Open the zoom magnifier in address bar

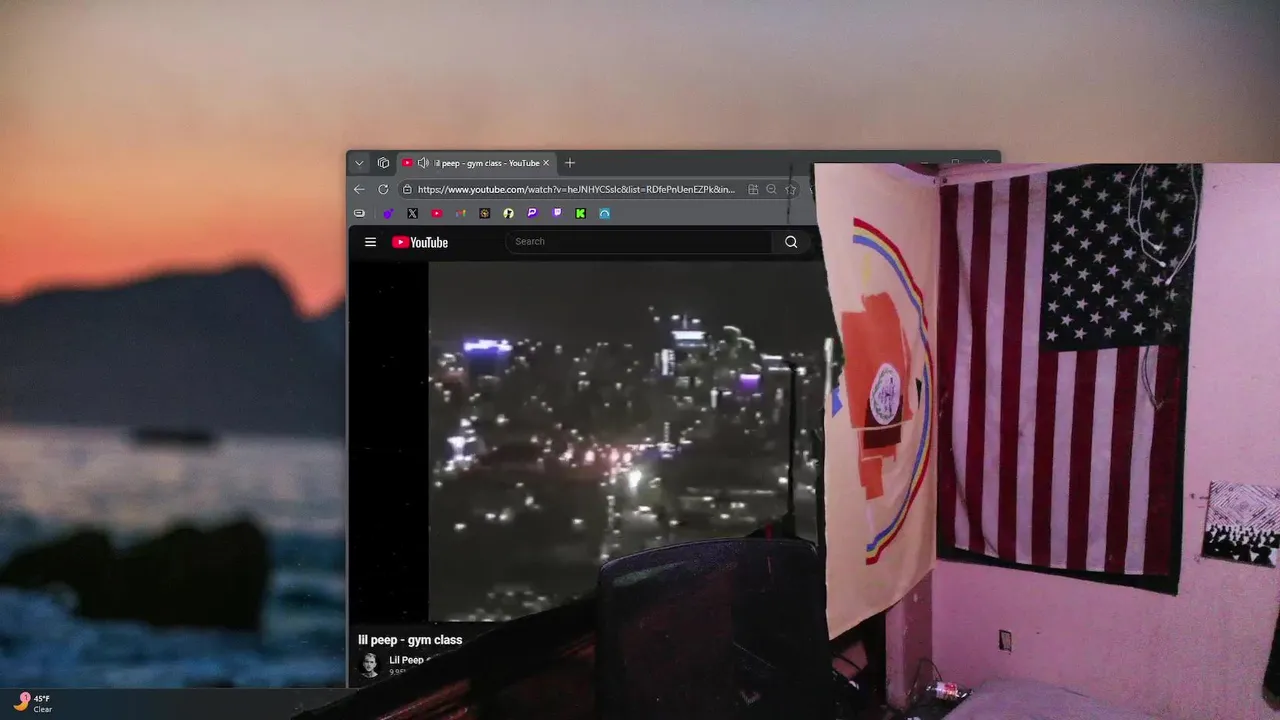(771, 189)
